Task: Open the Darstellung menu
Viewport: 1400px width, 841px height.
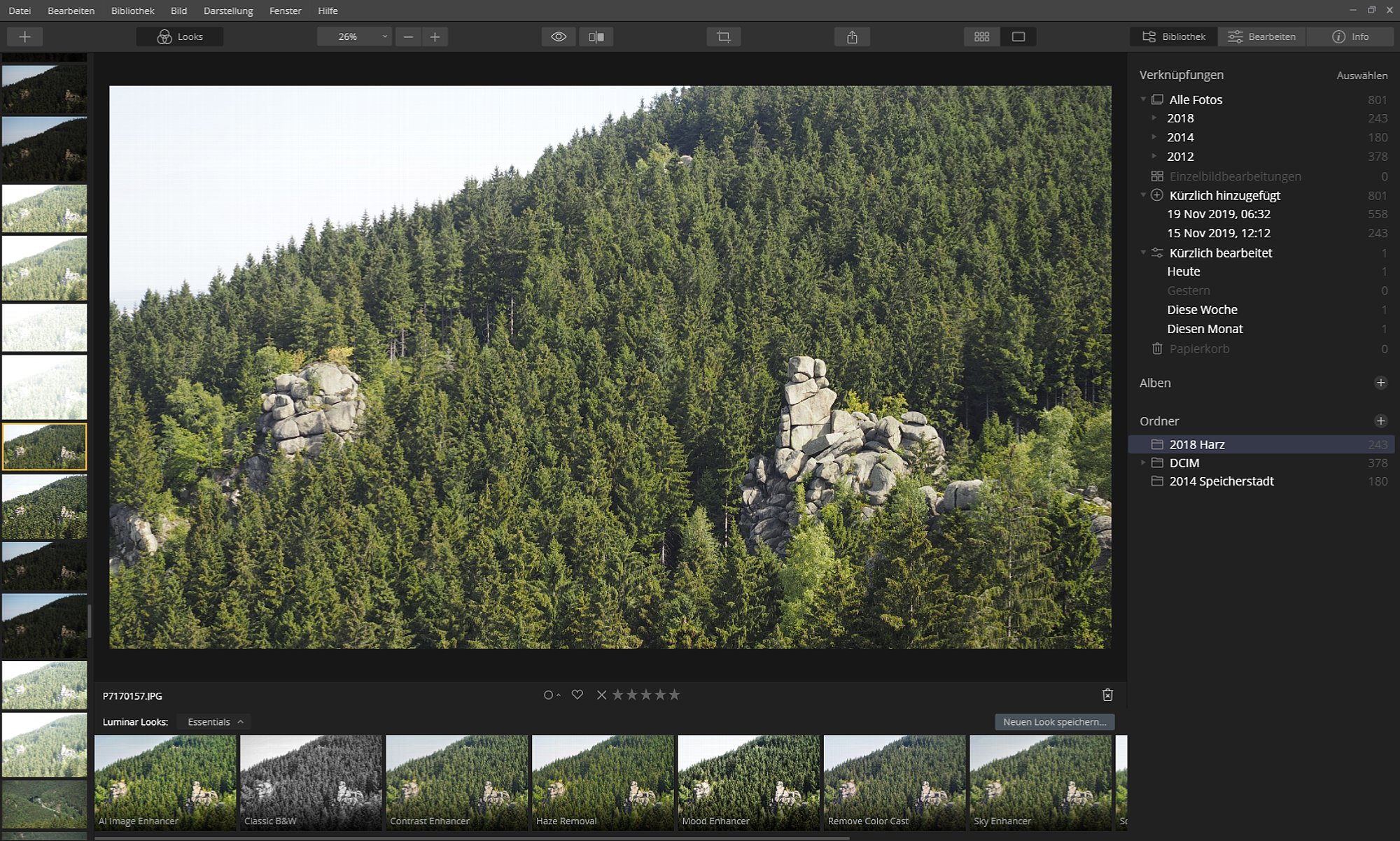Action: click(x=227, y=10)
